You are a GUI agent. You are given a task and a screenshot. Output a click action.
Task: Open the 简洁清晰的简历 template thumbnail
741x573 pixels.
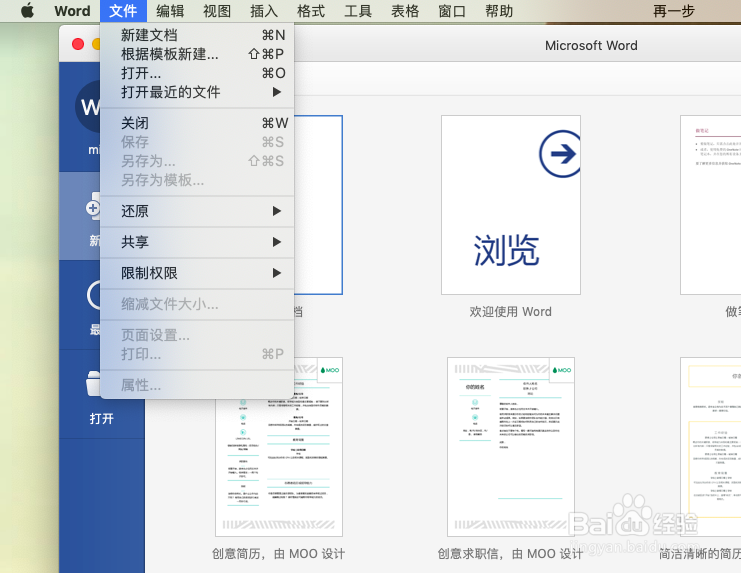[710, 447]
